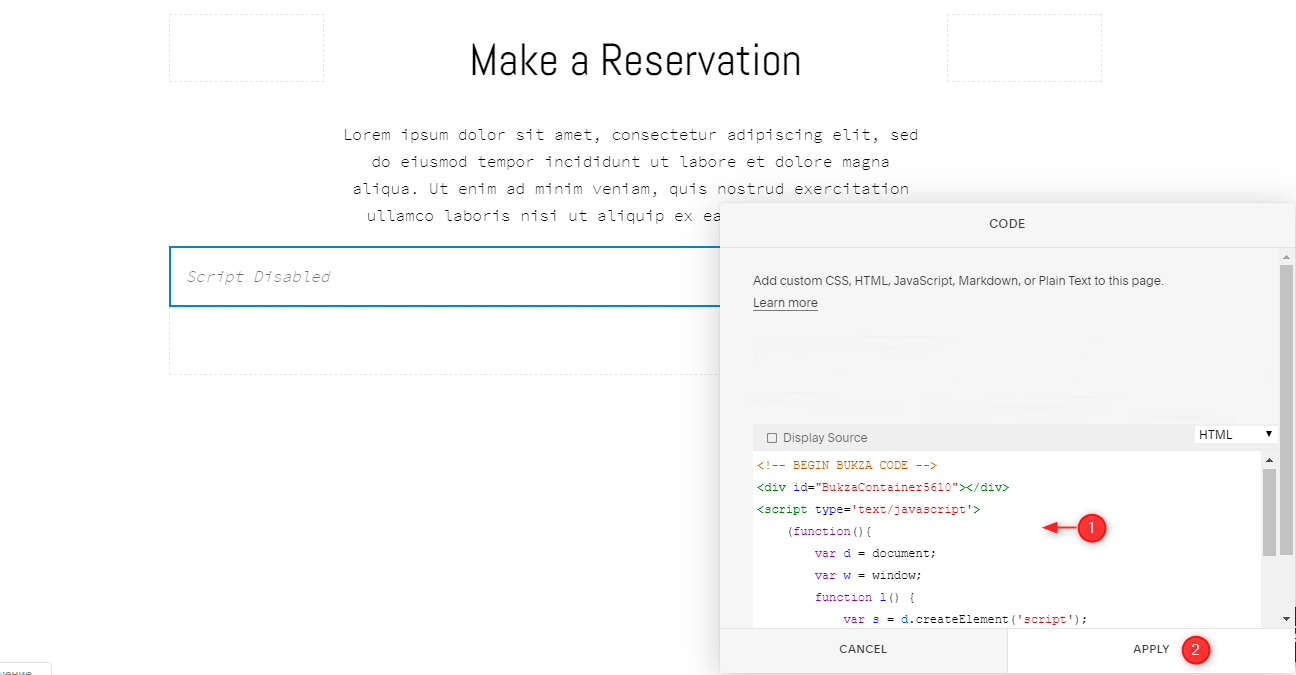Enable the Display Source checkbox
The image size is (1296, 675).
coord(771,438)
